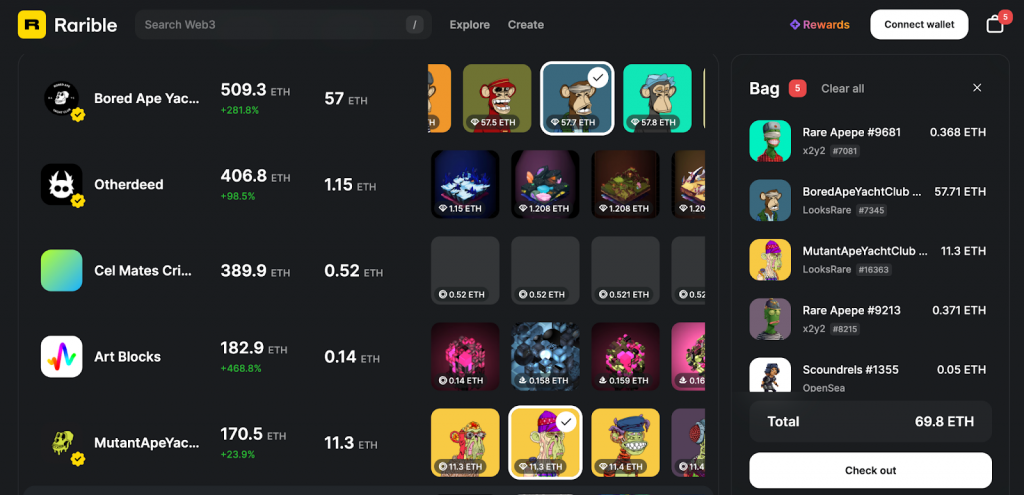Image resolution: width=1024 pixels, height=495 pixels.
Task: Select the 1.15 ETH Otherdeed card
Action: tap(465, 184)
